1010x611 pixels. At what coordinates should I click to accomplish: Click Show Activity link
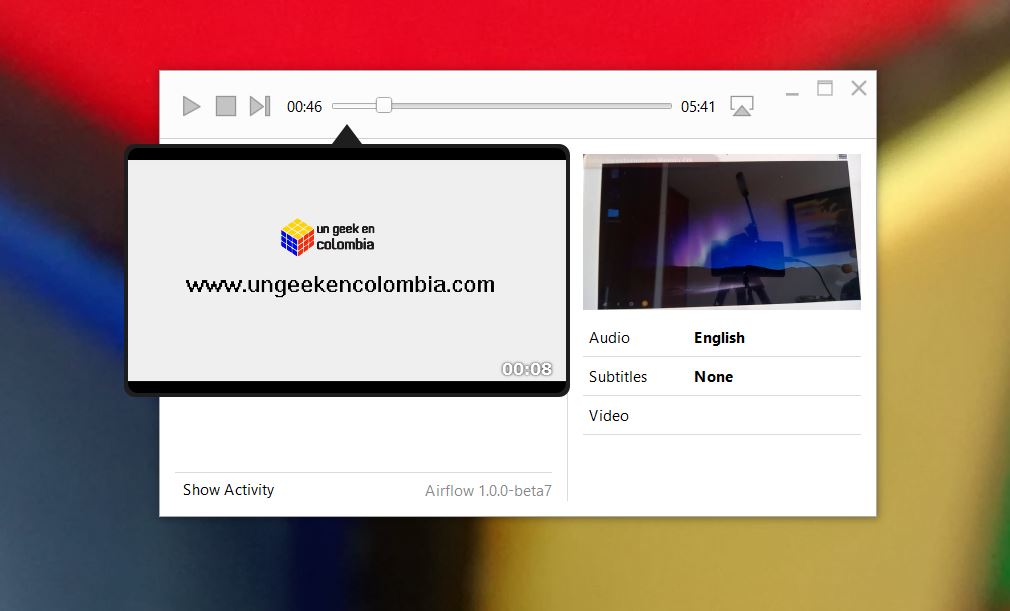[229, 490]
